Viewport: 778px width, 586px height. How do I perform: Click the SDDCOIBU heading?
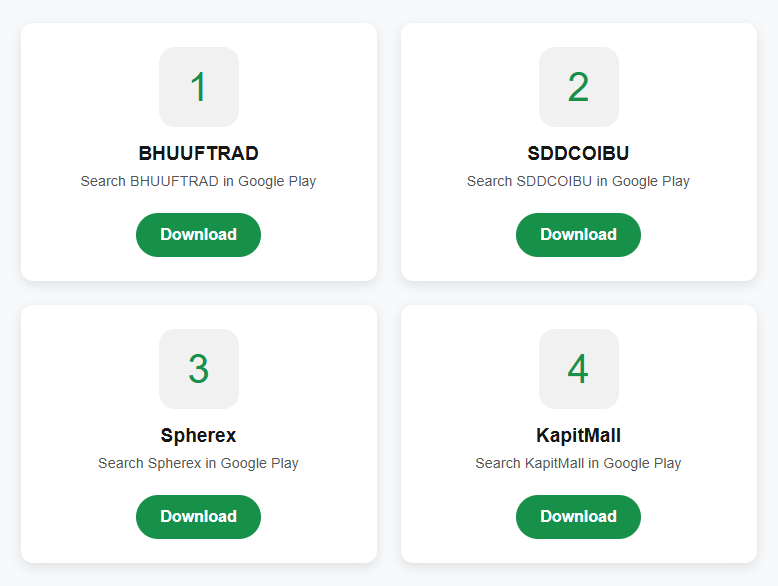point(578,153)
